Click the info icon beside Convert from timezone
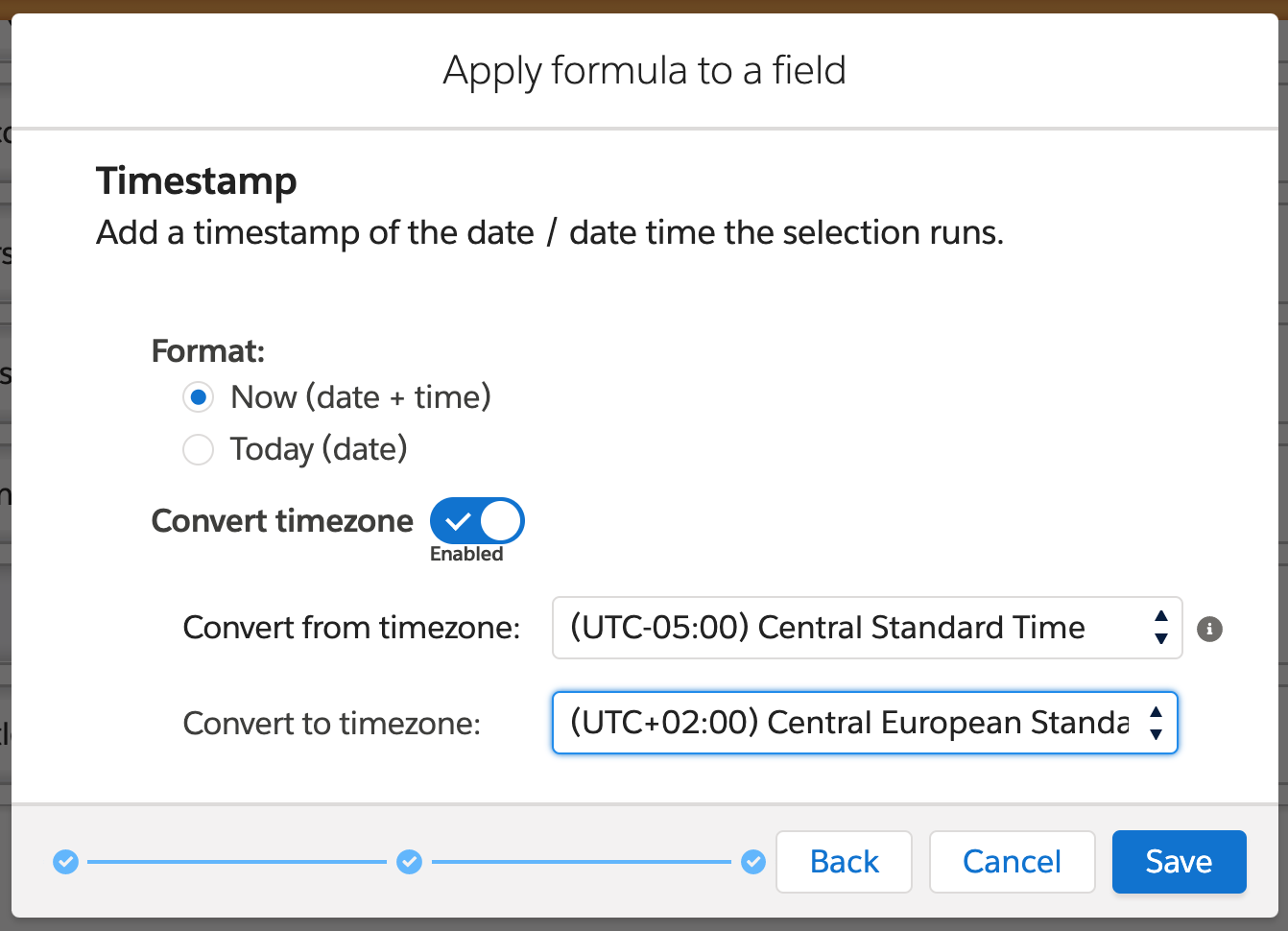This screenshot has width=1288, height=931. point(1209,630)
